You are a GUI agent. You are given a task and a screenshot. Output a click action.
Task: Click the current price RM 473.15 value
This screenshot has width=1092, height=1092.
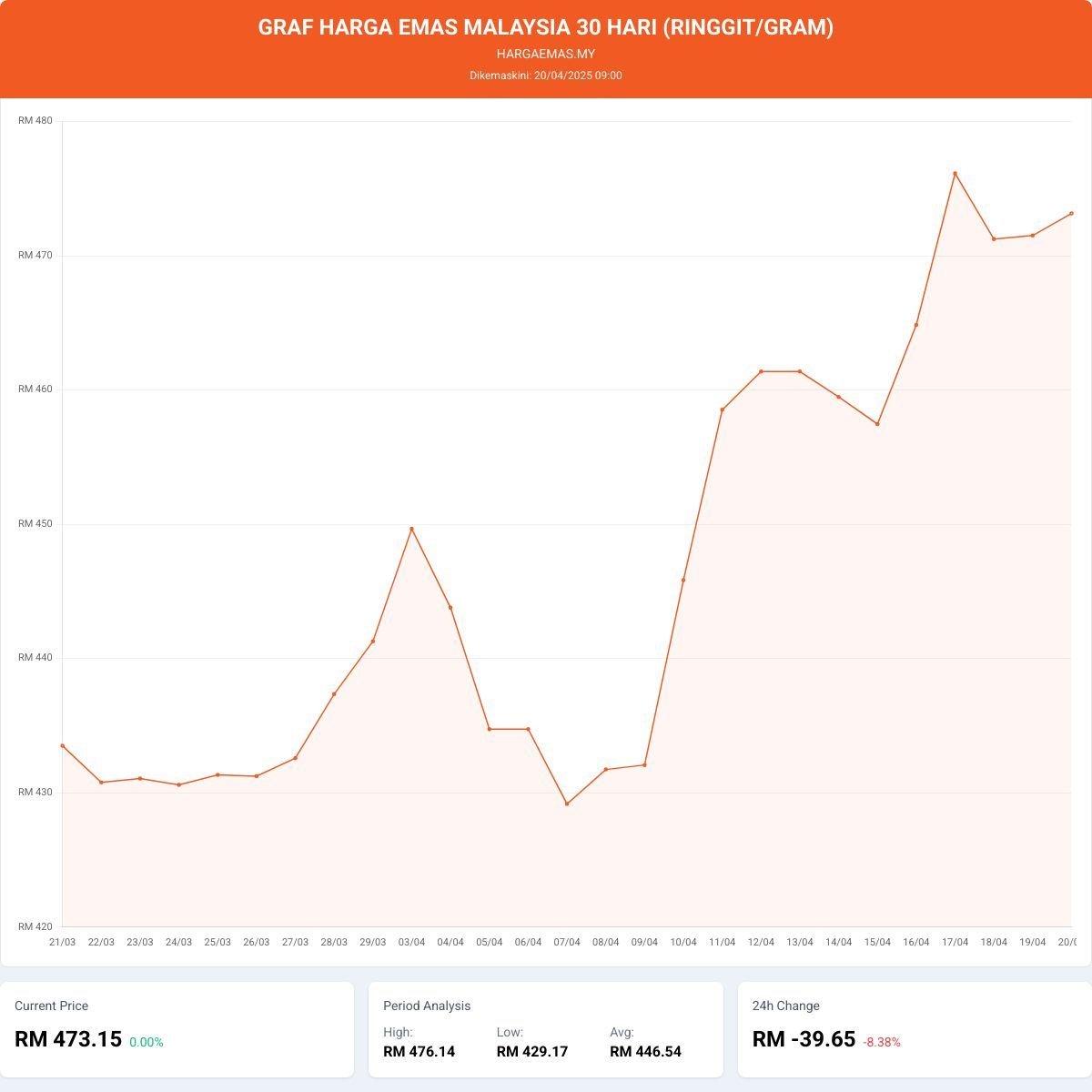(68, 1039)
